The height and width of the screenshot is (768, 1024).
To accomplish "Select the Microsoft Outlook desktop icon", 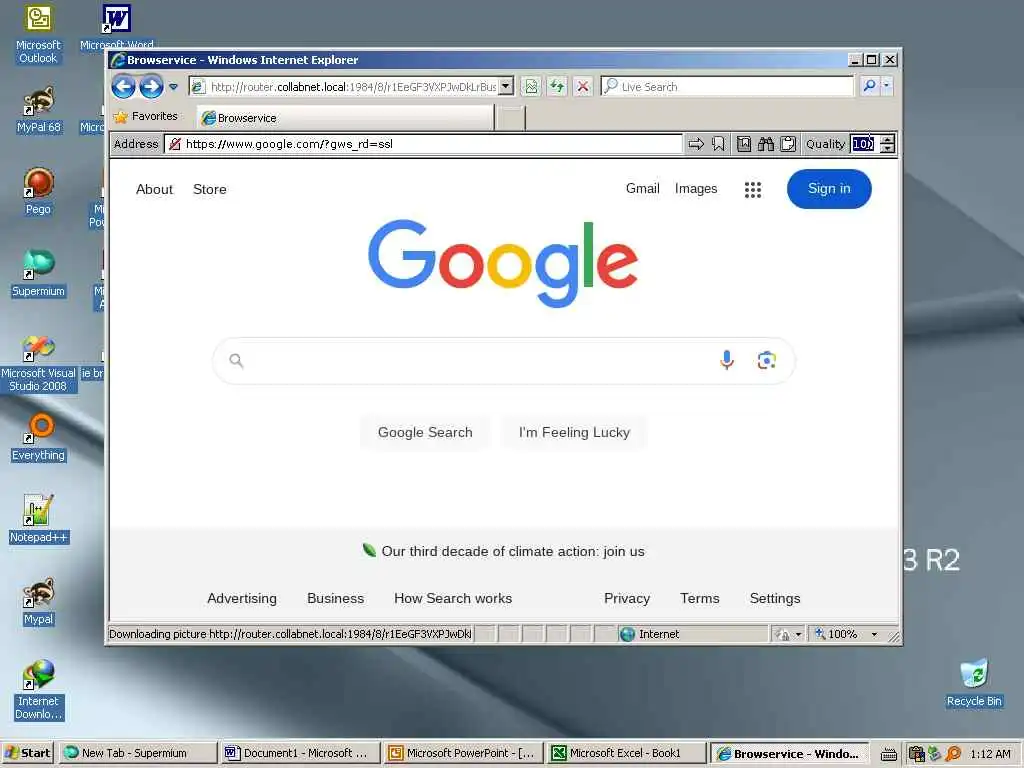I will 38,33.
